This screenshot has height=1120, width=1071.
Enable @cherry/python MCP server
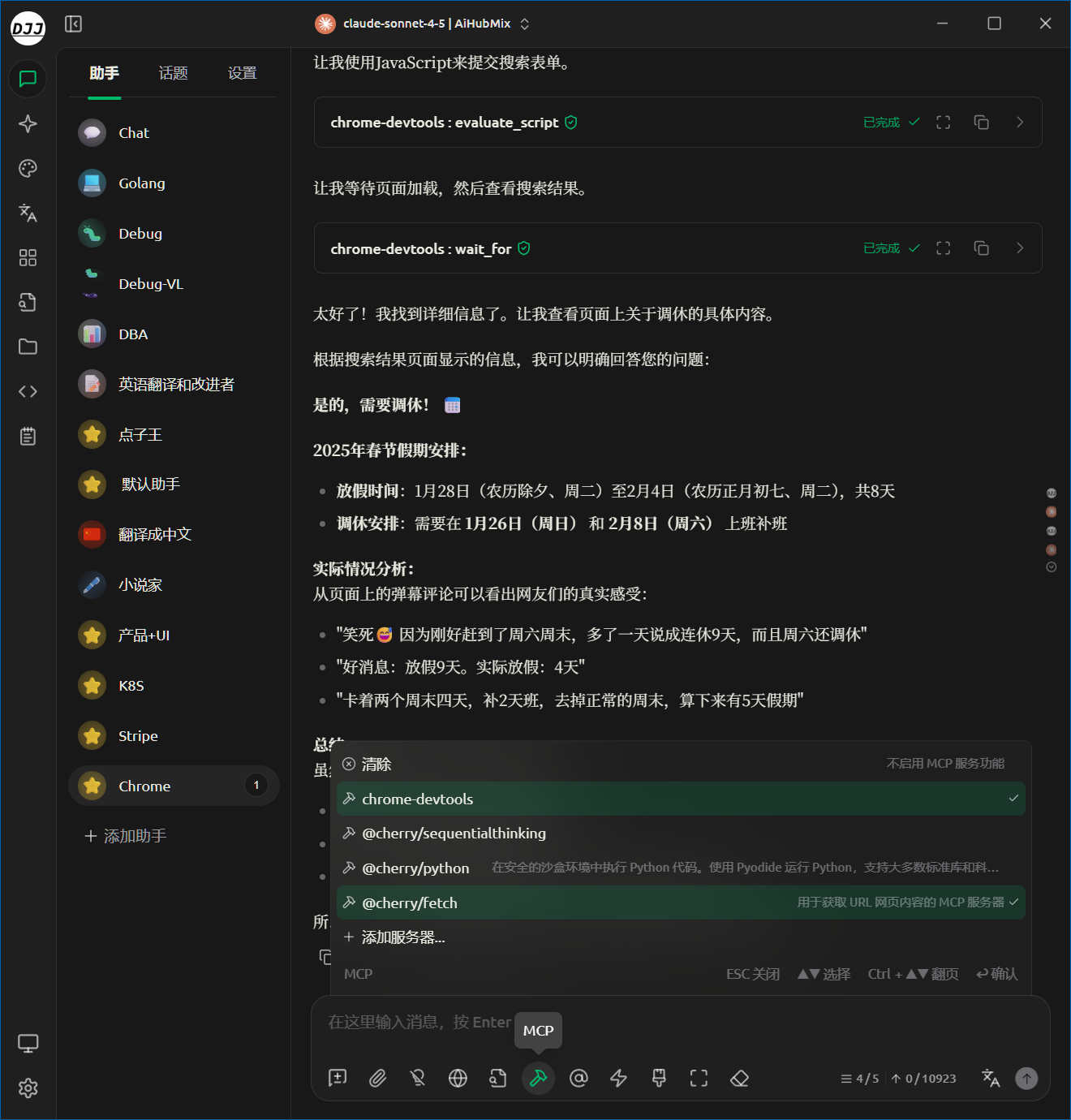coord(681,868)
